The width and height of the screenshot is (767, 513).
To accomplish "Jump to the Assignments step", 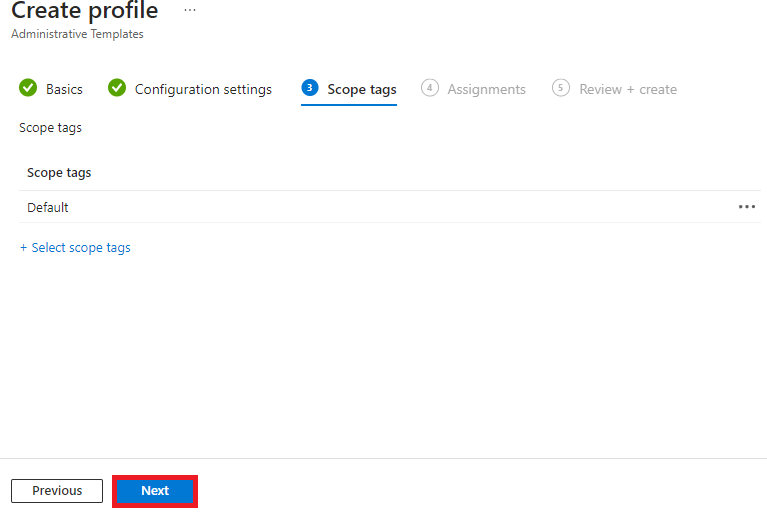I will point(473,89).
